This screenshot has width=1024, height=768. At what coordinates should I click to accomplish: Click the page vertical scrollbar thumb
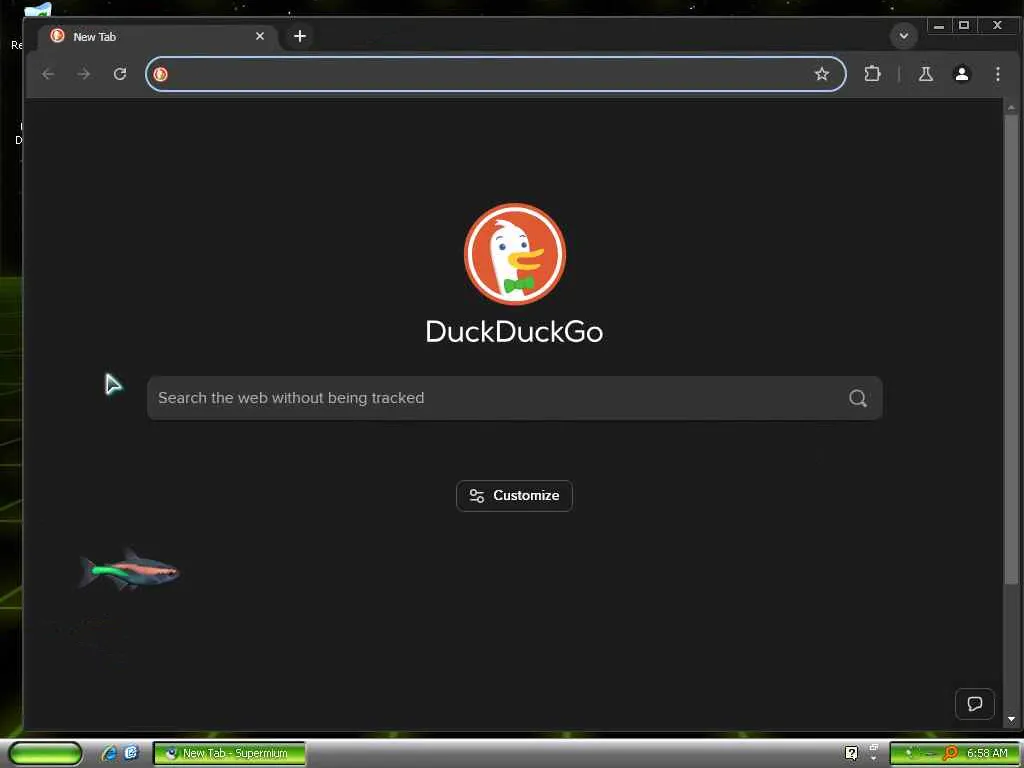(1012, 349)
